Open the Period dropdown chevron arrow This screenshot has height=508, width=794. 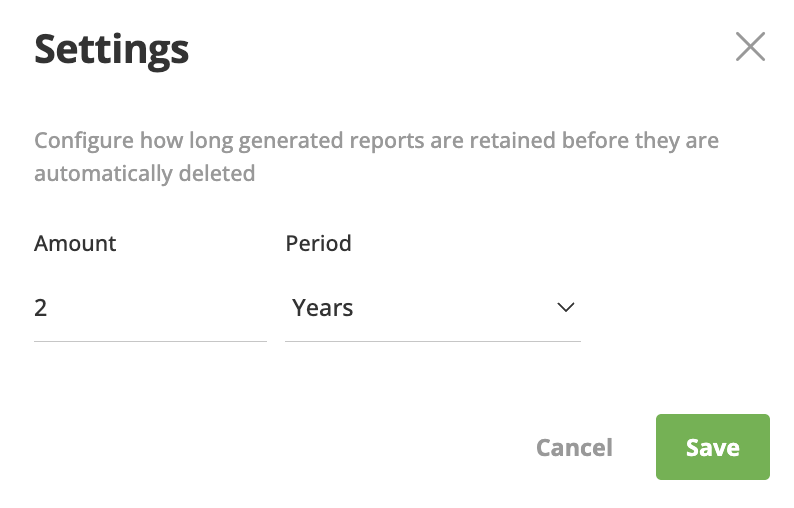[565, 307]
